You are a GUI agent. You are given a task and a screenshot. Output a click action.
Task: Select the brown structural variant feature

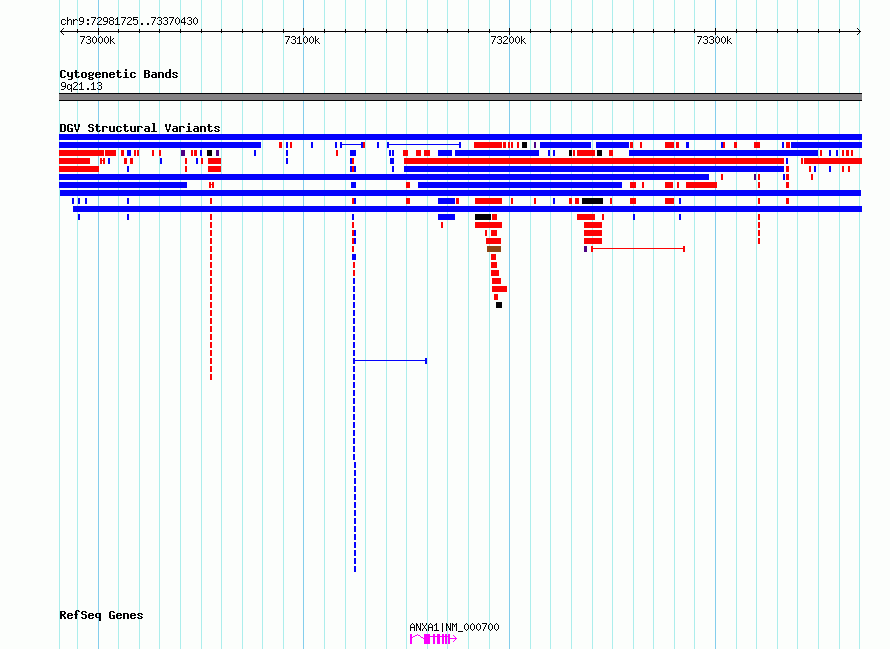pos(494,249)
